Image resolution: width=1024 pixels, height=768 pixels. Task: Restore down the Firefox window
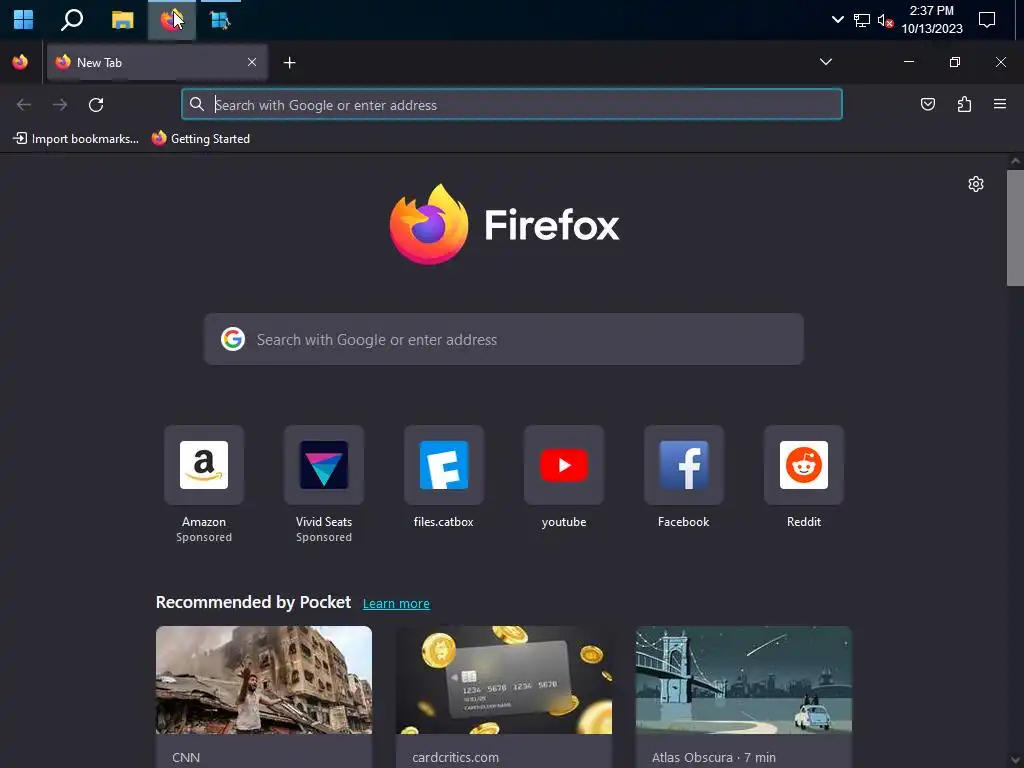click(x=955, y=62)
